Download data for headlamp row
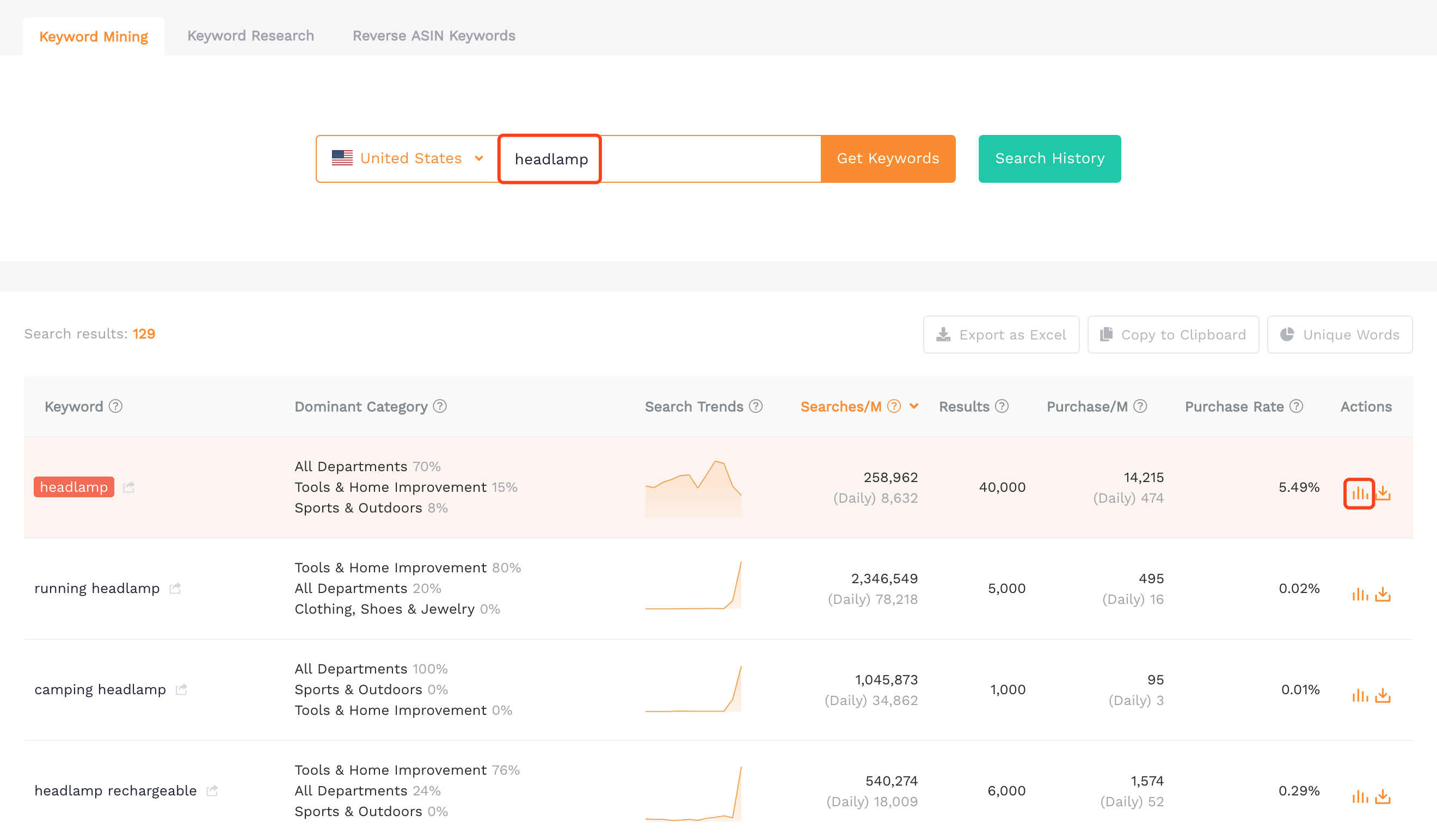Screen dimensions: 1437x840 click(x=1383, y=493)
